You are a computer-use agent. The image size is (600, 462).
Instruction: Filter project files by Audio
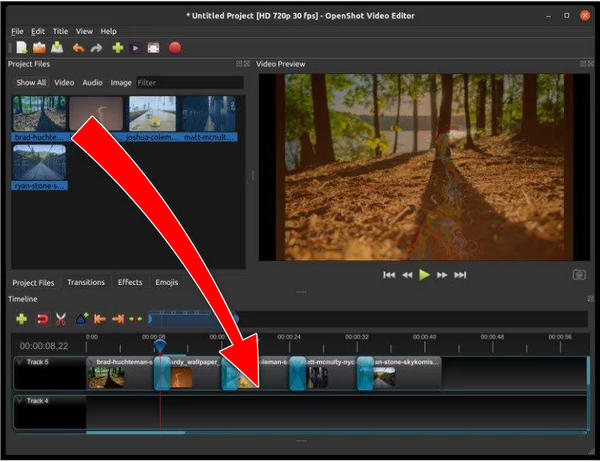point(92,83)
